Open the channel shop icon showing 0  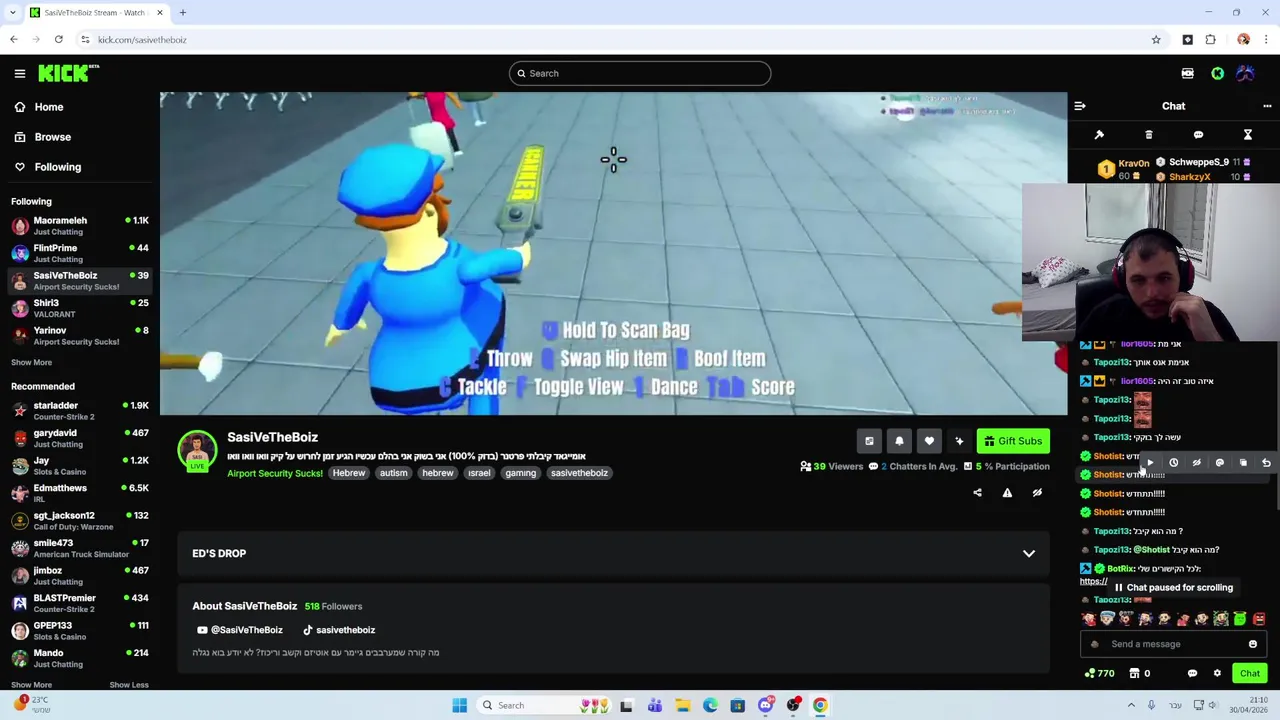(1140, 673)
